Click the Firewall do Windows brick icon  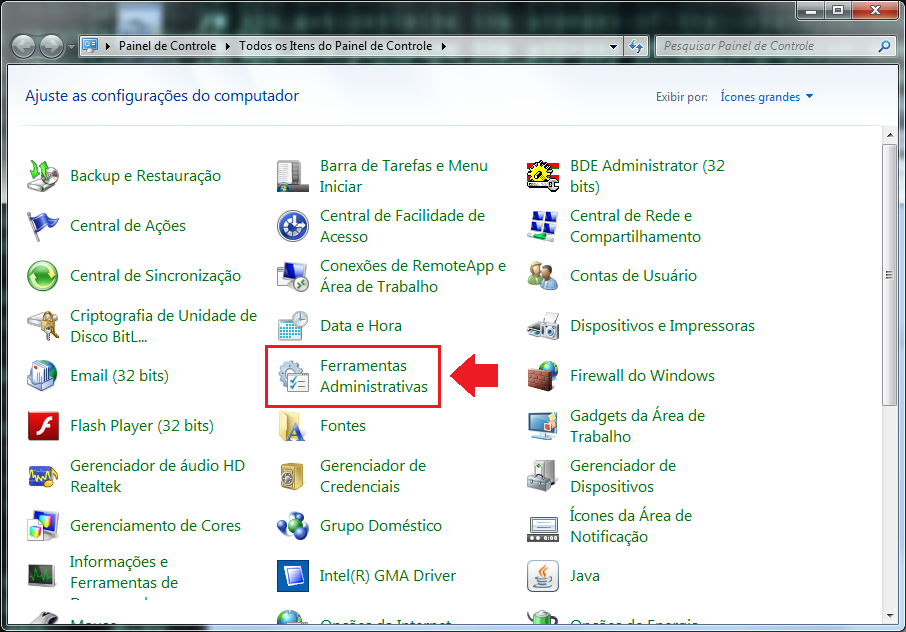point(543,376)
